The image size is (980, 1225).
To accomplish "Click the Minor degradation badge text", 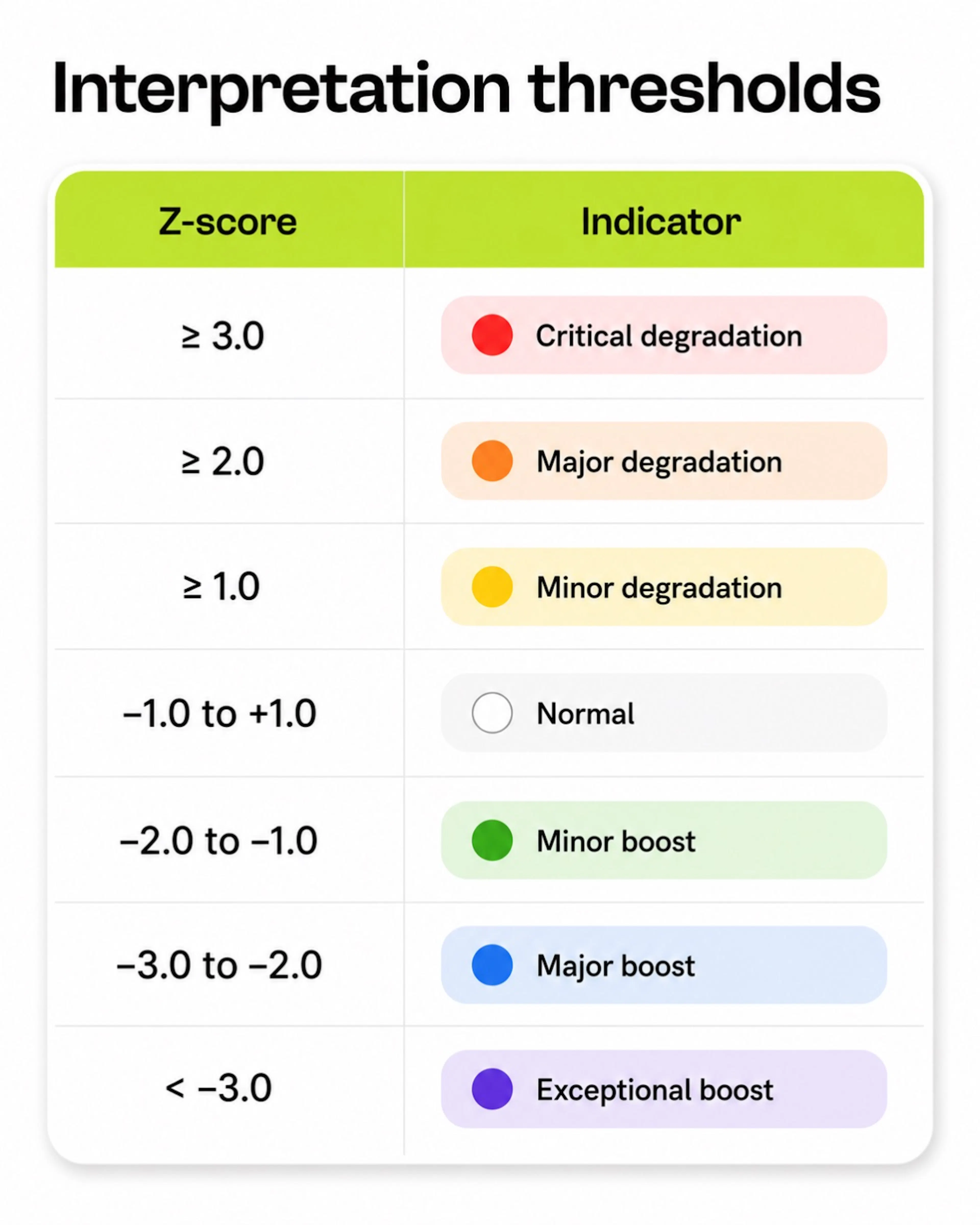I will pyautogui.click(x=659, y=587).
